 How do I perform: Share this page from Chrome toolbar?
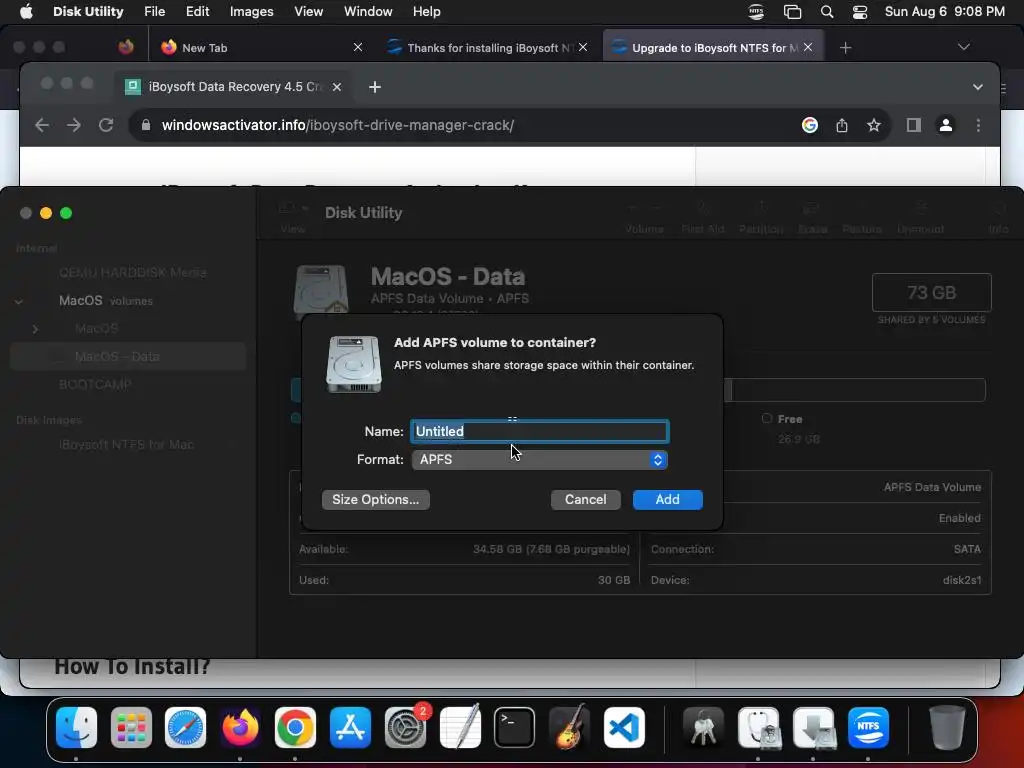[x=842, y=125]
